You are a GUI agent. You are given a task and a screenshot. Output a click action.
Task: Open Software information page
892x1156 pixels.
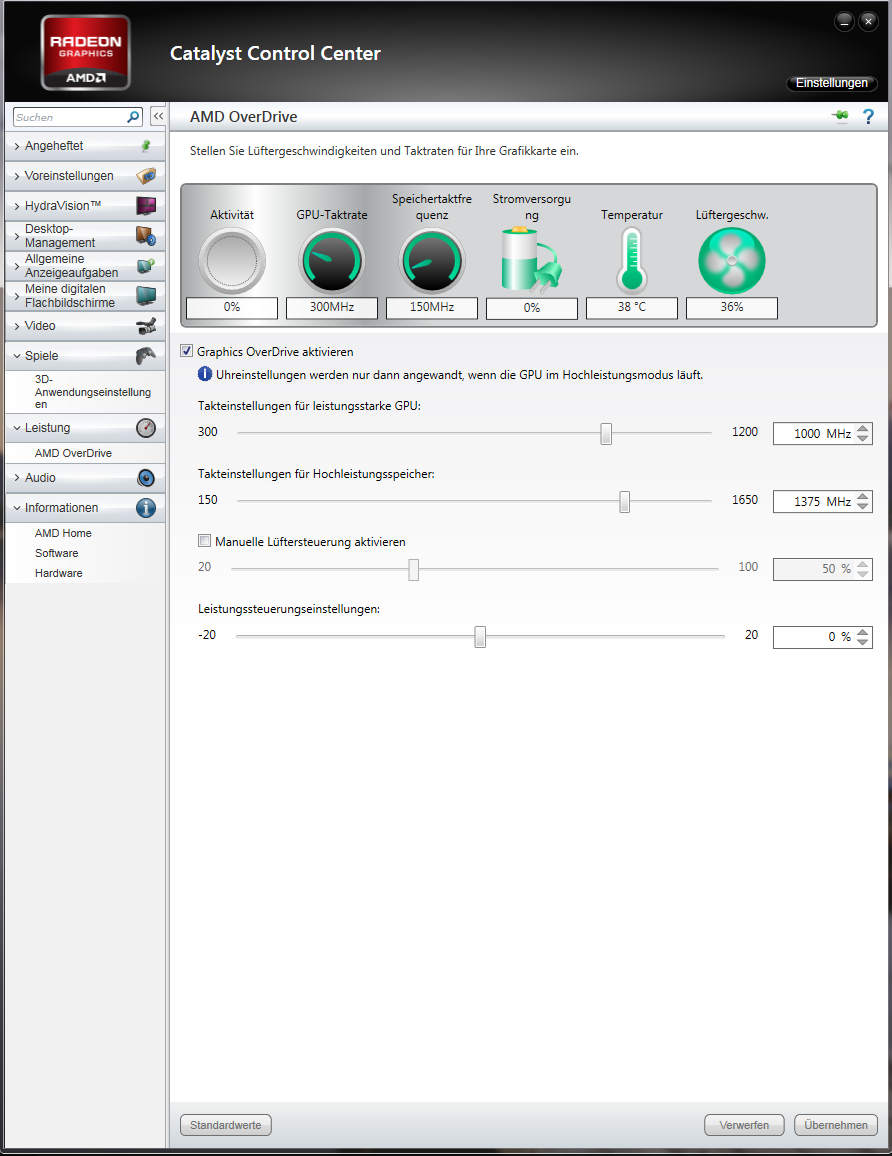56,553
